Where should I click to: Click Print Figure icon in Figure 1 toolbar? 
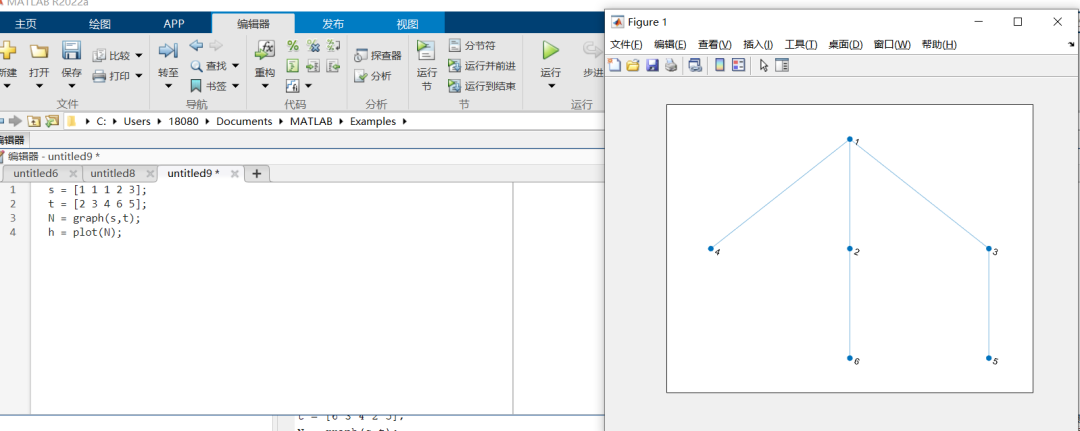pos(670,65)
